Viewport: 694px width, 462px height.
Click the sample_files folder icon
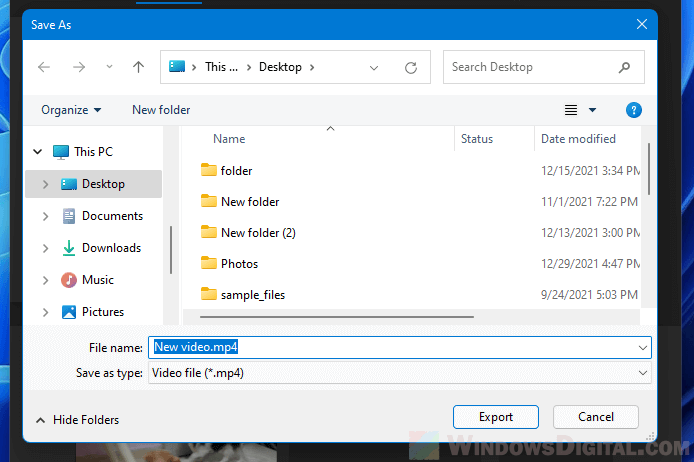tap(208, 294)
